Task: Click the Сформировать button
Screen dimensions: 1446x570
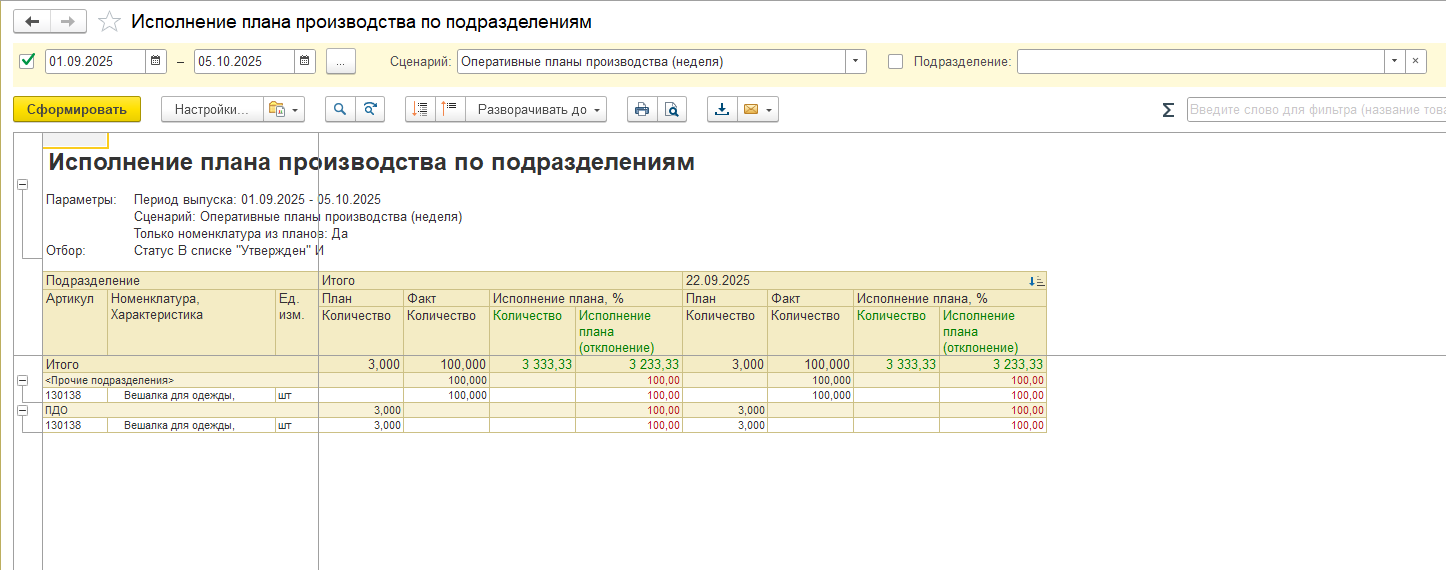Action: pyautogui.click(x=77, y=110)
